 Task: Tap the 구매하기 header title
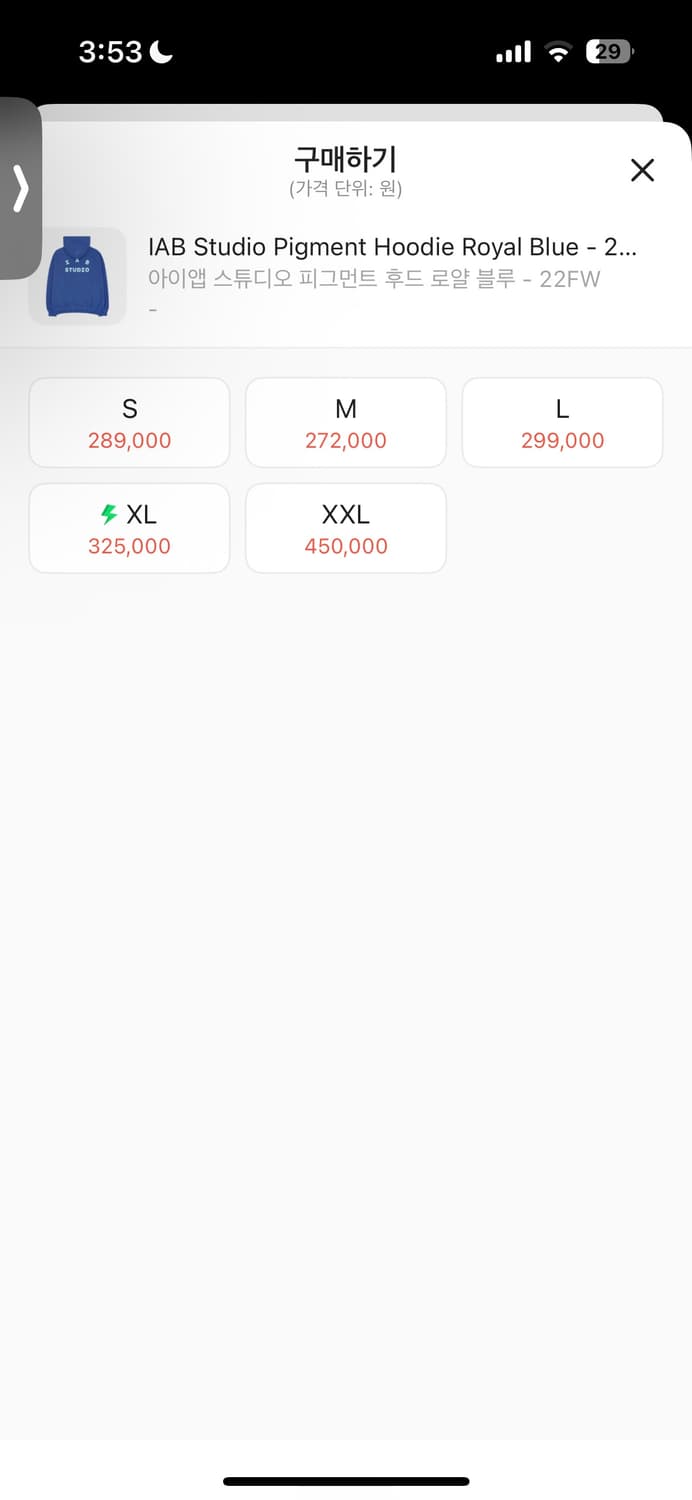tap(345, 159)
